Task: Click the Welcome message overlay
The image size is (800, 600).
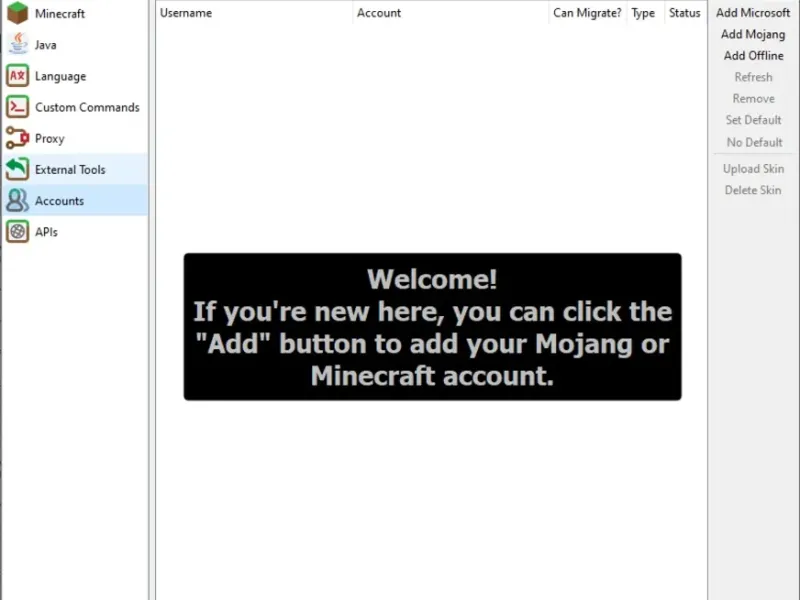Action: point(432,327)
